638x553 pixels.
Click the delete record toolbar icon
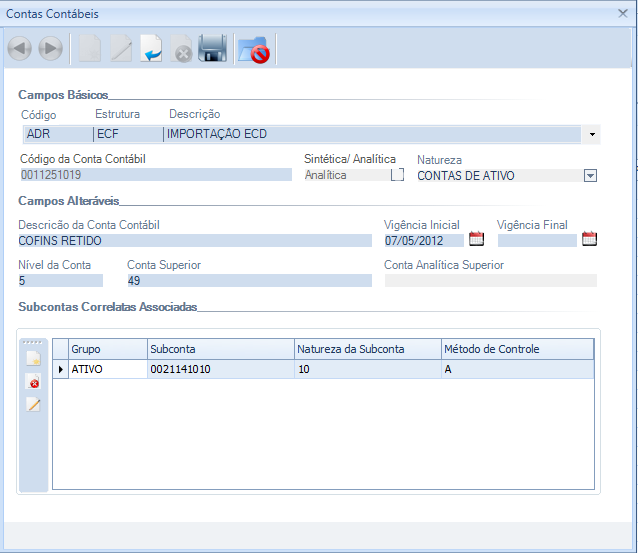coord(182,49)
